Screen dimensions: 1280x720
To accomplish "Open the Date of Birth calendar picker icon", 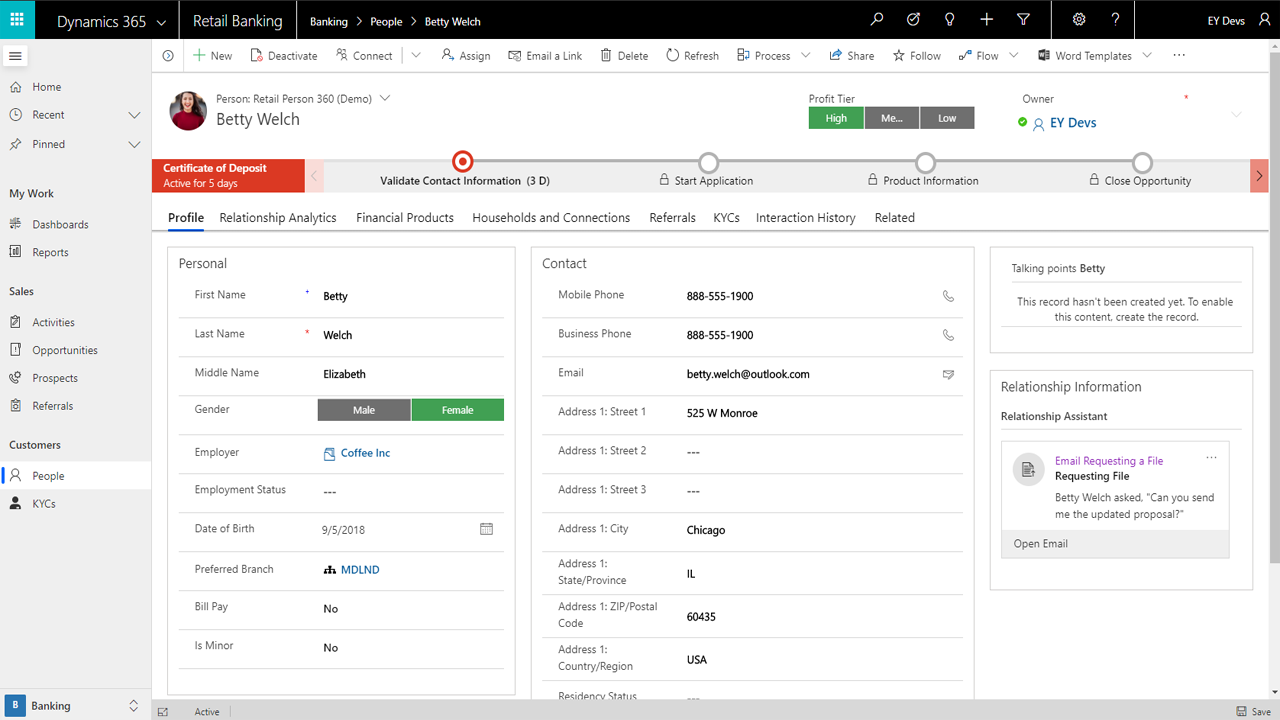I will (486, 529).
